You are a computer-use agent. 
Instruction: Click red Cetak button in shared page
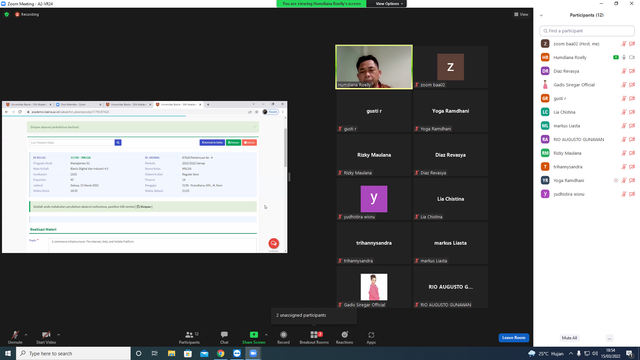(249, 142)
